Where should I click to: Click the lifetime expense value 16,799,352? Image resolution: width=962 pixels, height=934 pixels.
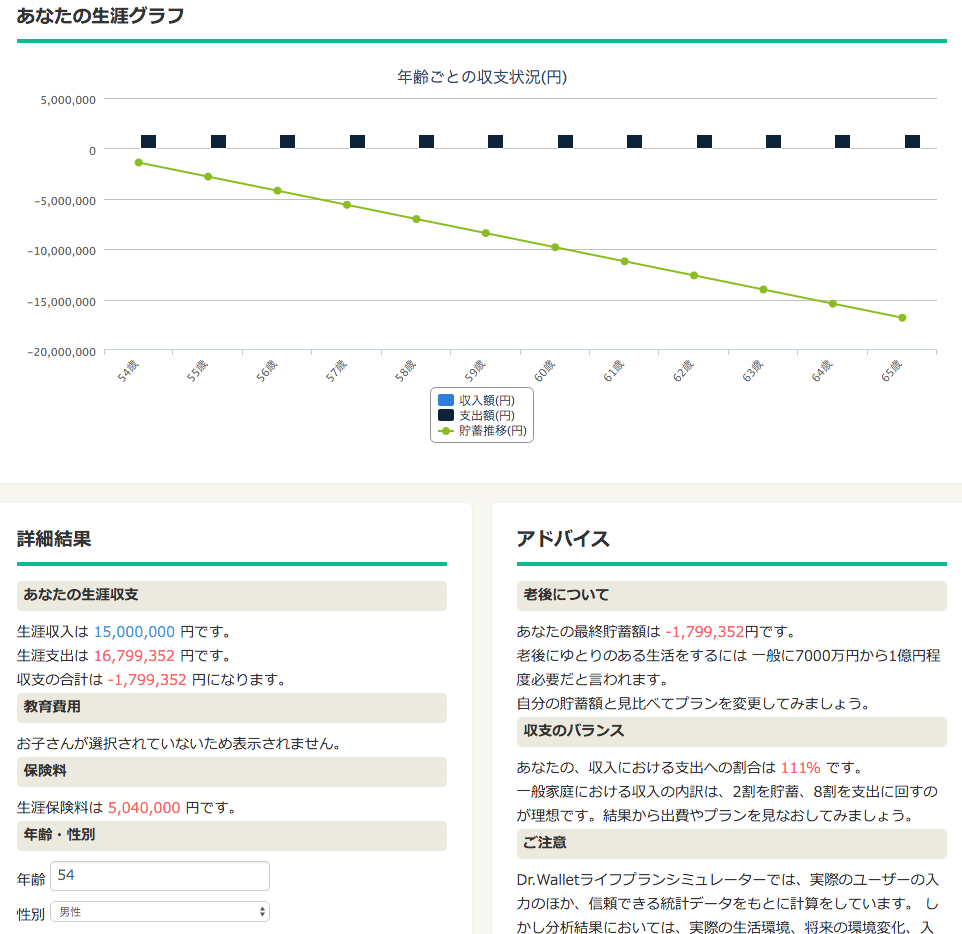tap(134, 655)
